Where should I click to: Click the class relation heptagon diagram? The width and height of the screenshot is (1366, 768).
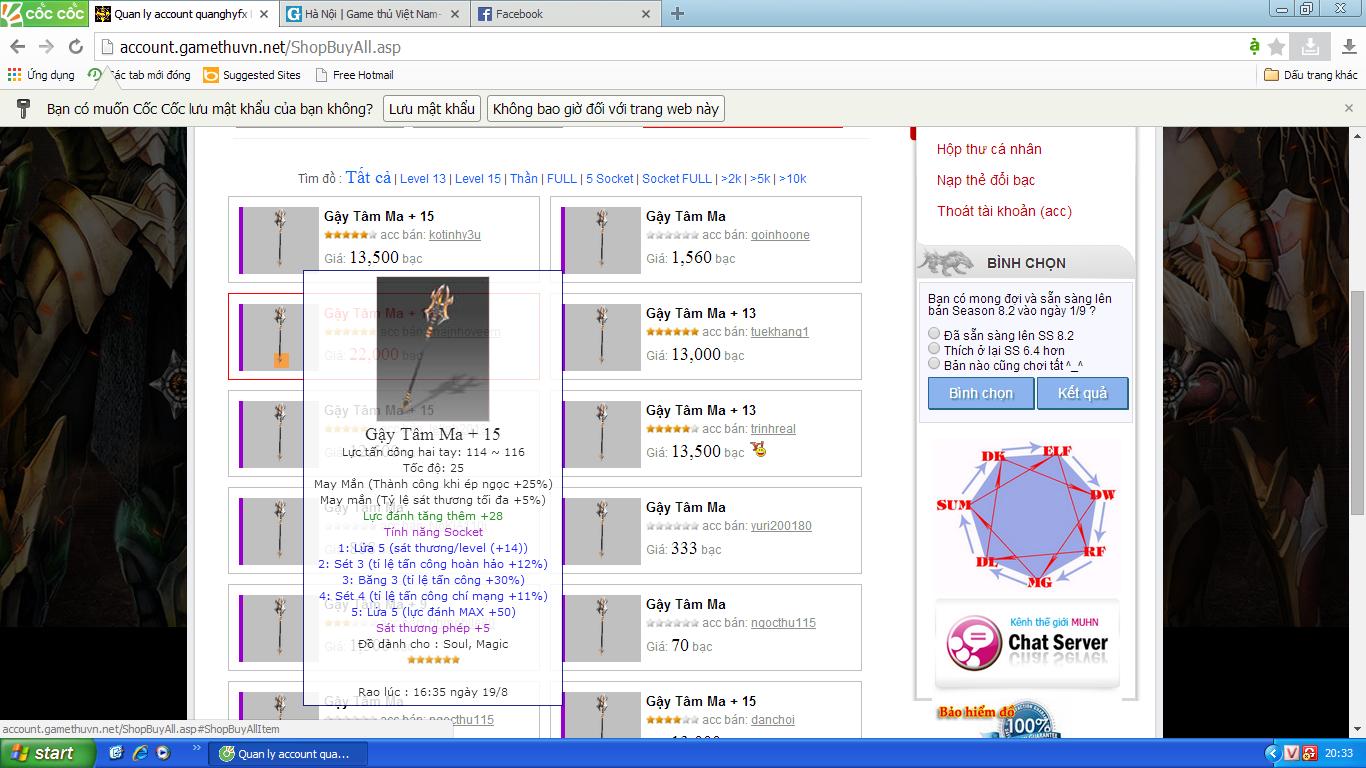click(x=1026, y=516)
